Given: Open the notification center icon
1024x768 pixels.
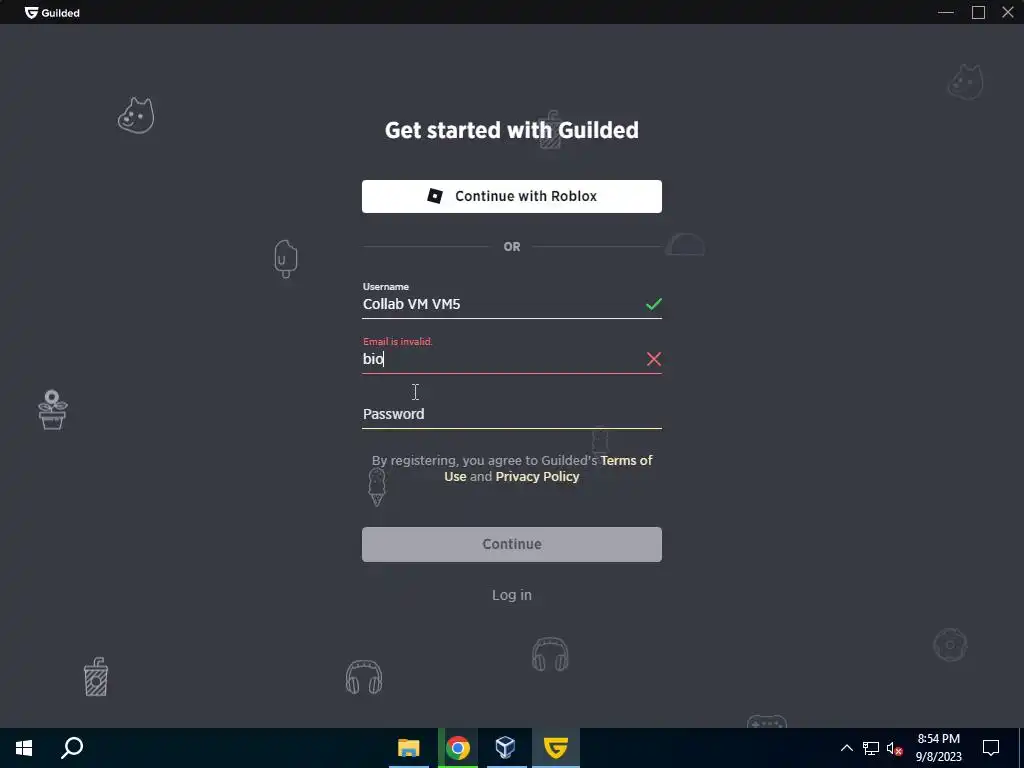Looking at the screenshot, I should tap(991, 748).
